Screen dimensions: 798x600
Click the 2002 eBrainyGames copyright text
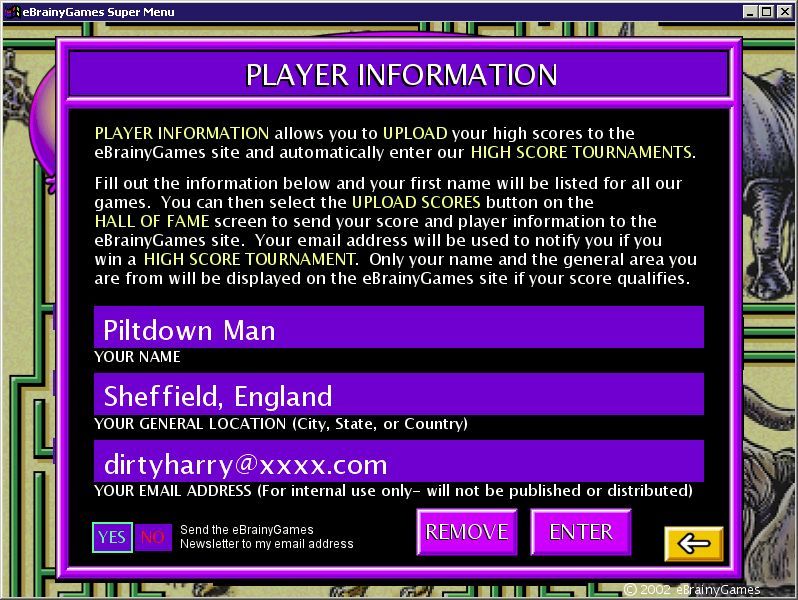click(x=692, y=589)
